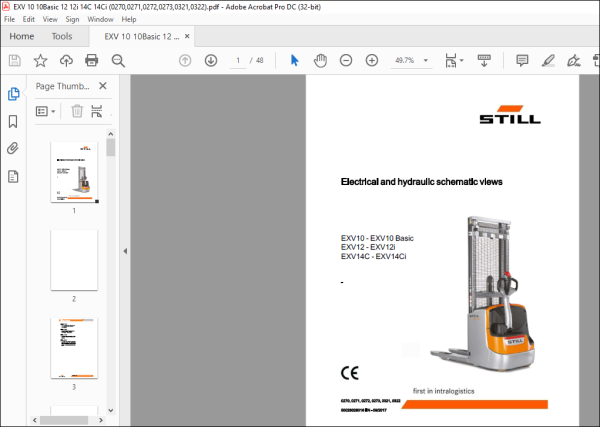
Task: Switch to the Home tab
Action: 22,36
